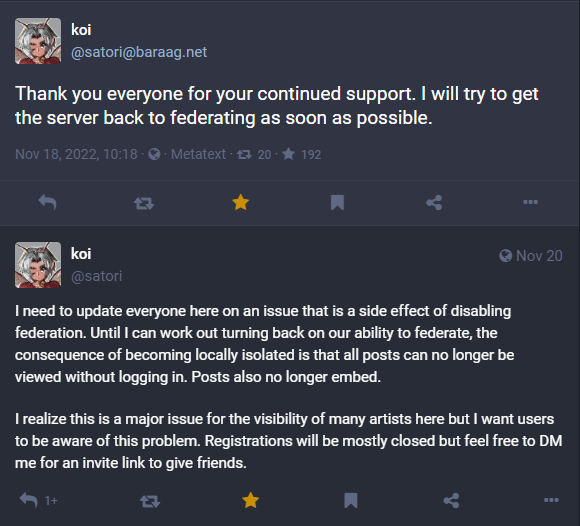Boost the 'Thank you everyone' post
This screenshot has width=580, height=526.
(x=144, y=203)
